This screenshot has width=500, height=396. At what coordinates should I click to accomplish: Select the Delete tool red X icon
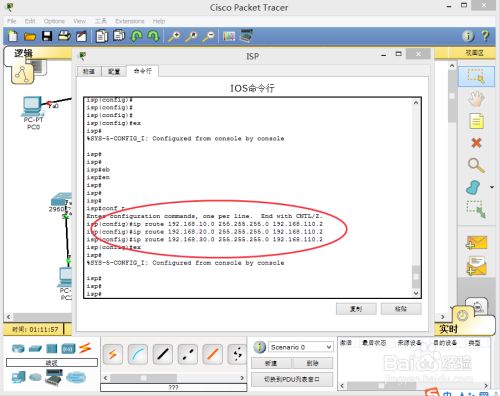point(476,143)
